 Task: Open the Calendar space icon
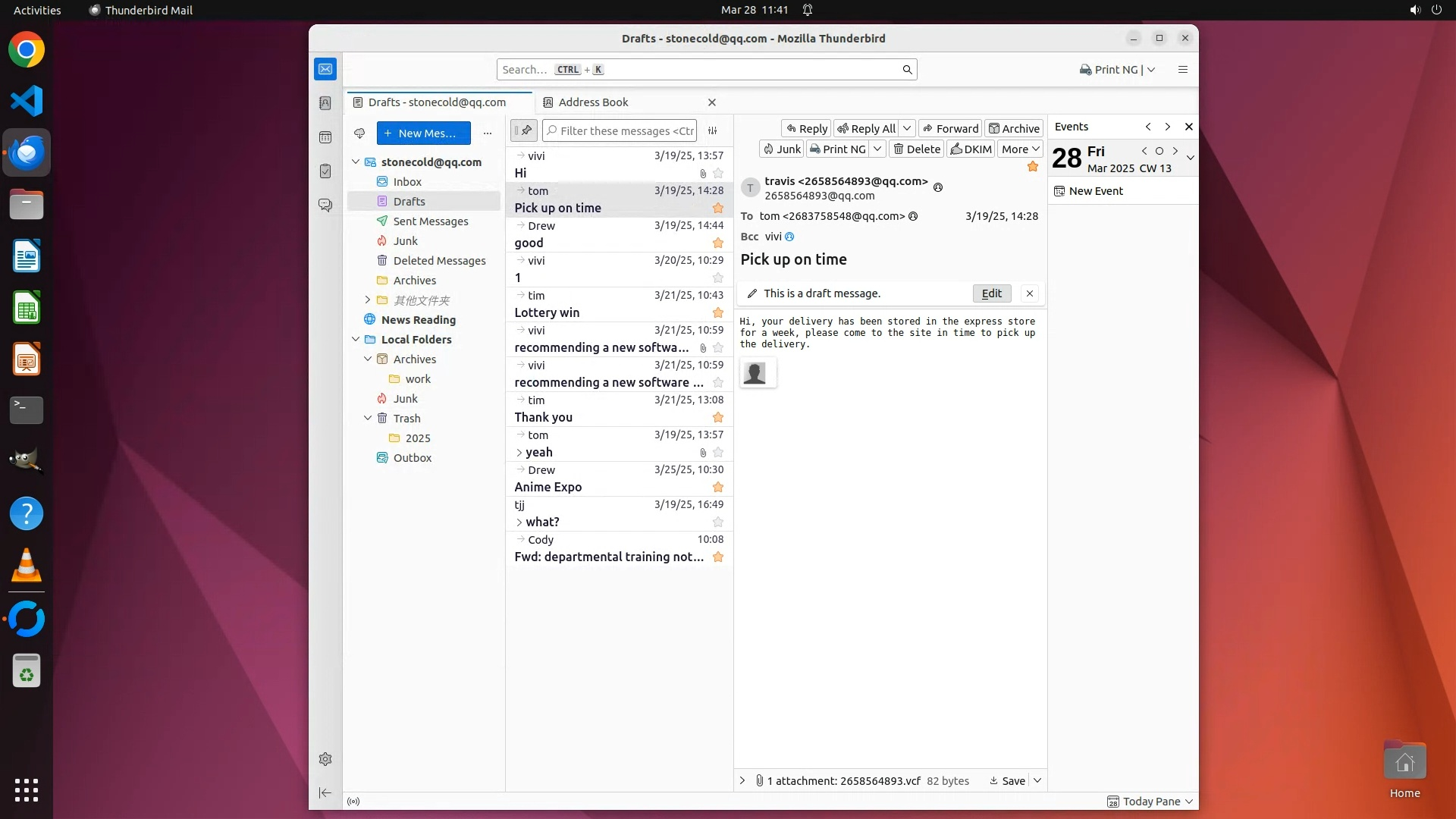tap(325, 137)
